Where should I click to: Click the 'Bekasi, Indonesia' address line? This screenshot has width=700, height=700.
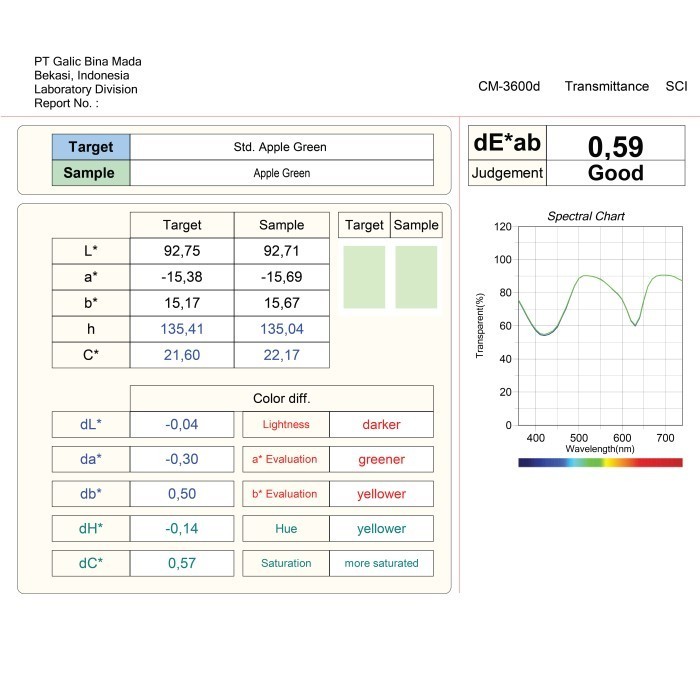point(82,75)
